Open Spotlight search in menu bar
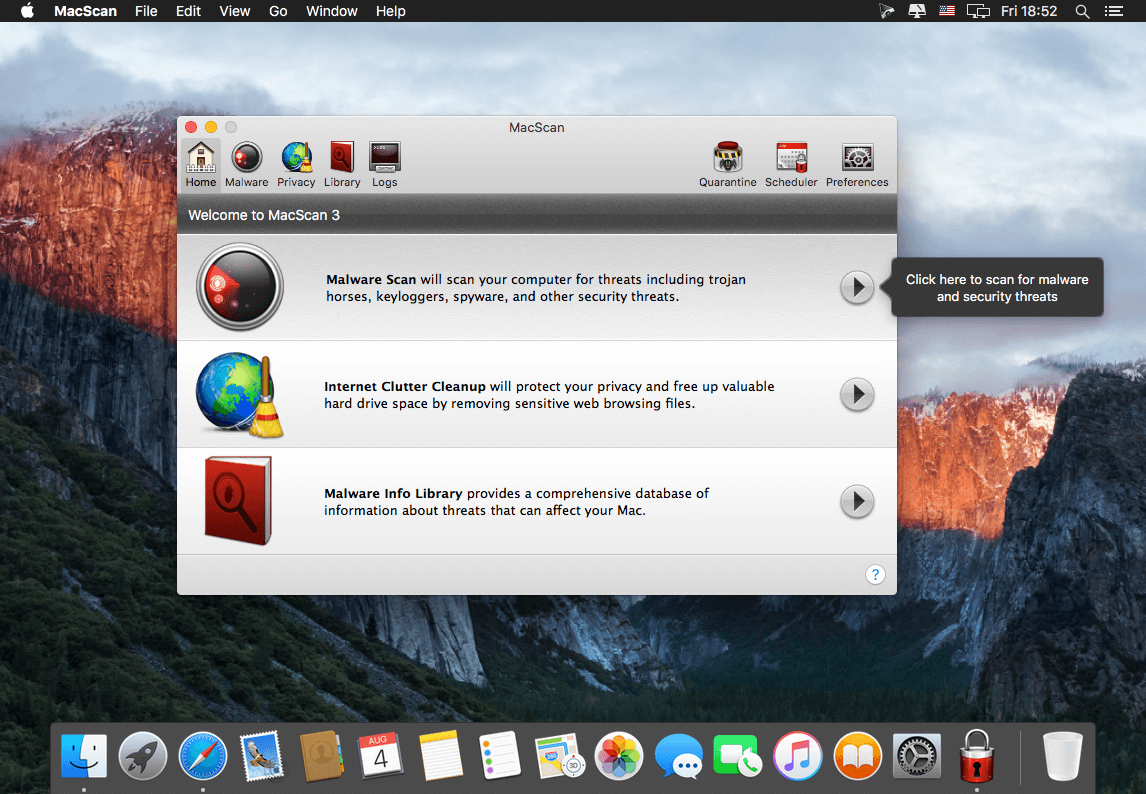Viewport: 1146px width, 794px height. click(1082, 11)
